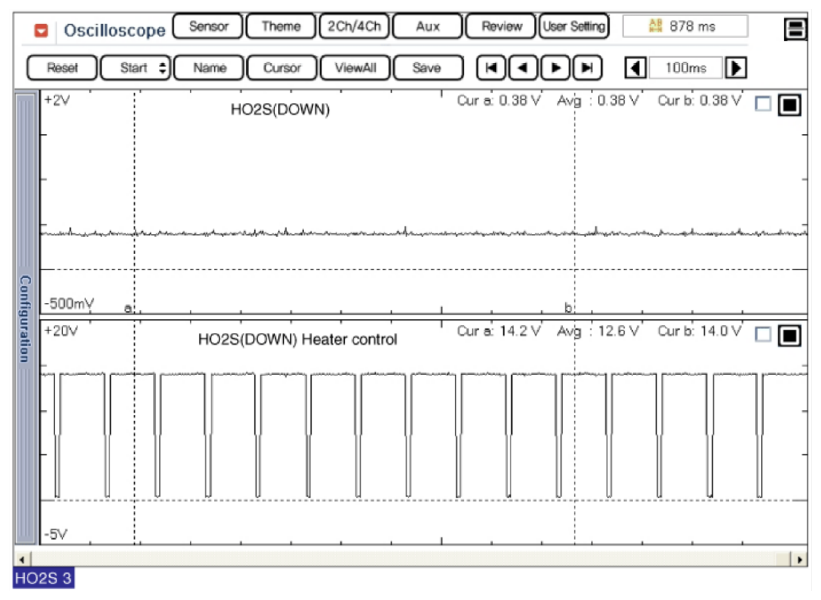Image resolution: width=821 pixels, height=600 pixels.
Task: Click the Save button
Action: click(427, 68)
